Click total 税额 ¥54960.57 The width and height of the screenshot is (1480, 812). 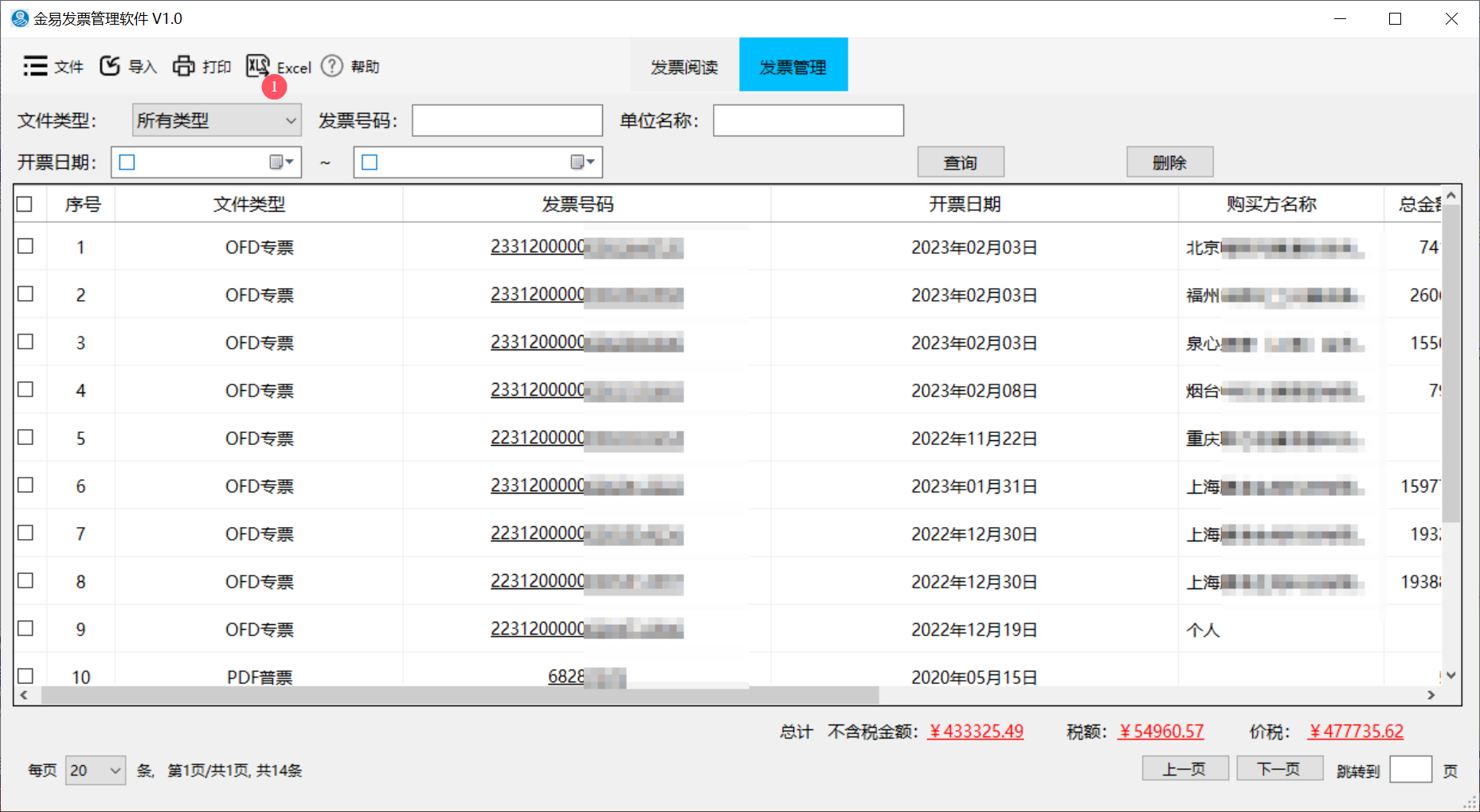pos(1161,732)
